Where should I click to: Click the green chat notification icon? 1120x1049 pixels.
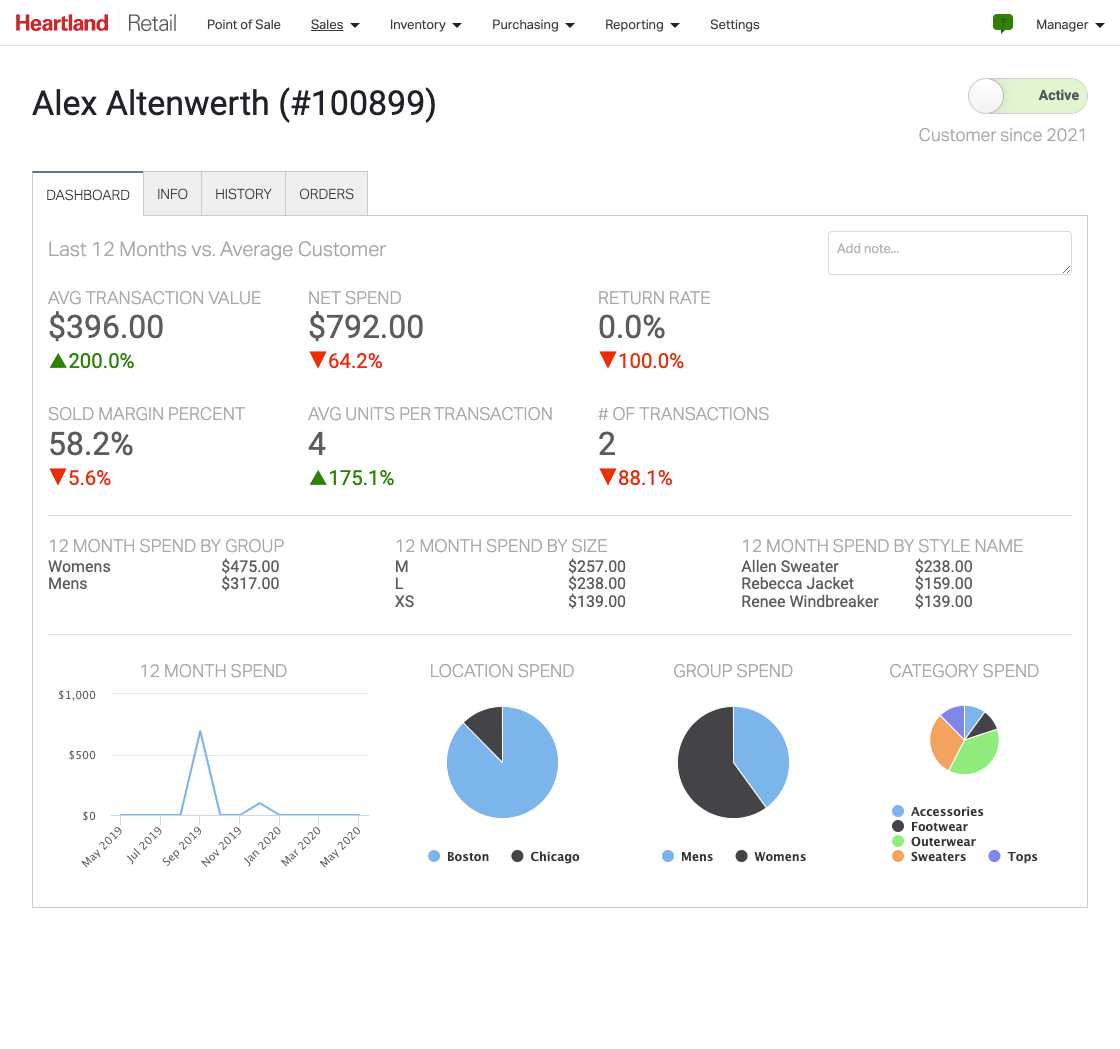pyautogui.click(x=1002, y=23)
